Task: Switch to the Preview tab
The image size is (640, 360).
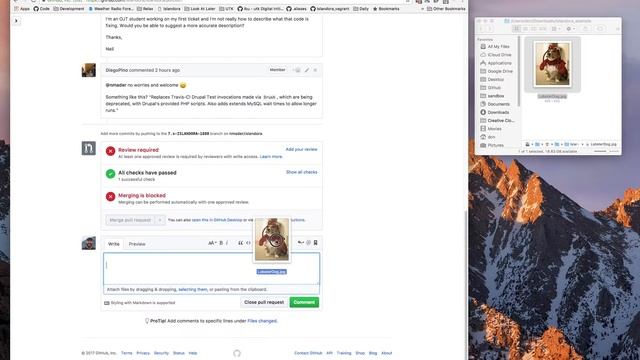Action: (137, 244)
